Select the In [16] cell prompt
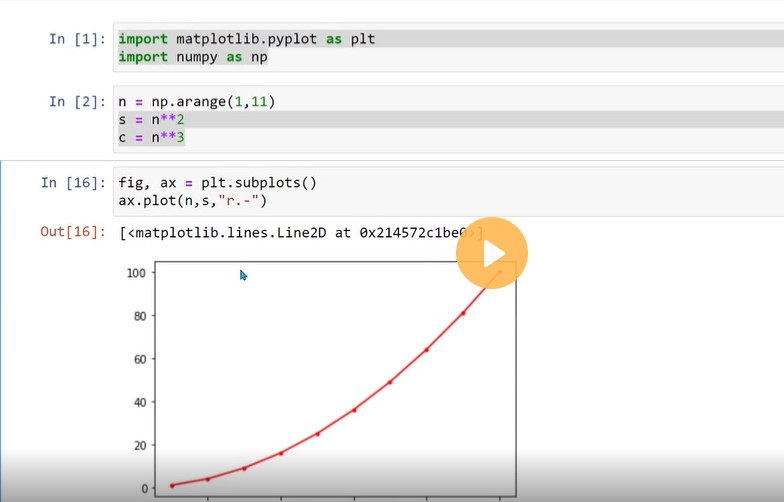Image resolution: width=784 pixels, height=502 pixels. click(x=74, y=182)
